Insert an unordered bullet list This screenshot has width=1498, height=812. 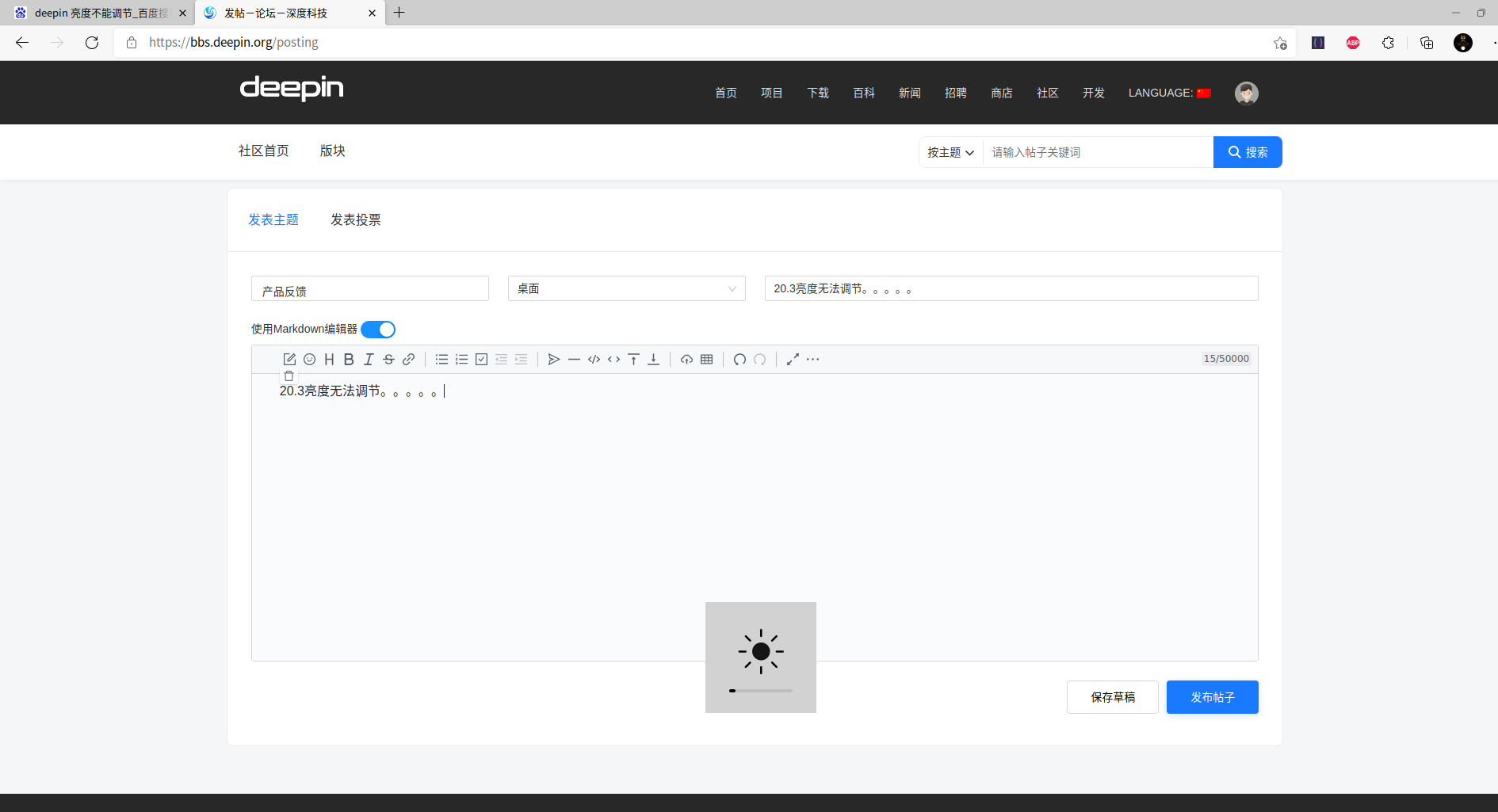tap(441, 360)
